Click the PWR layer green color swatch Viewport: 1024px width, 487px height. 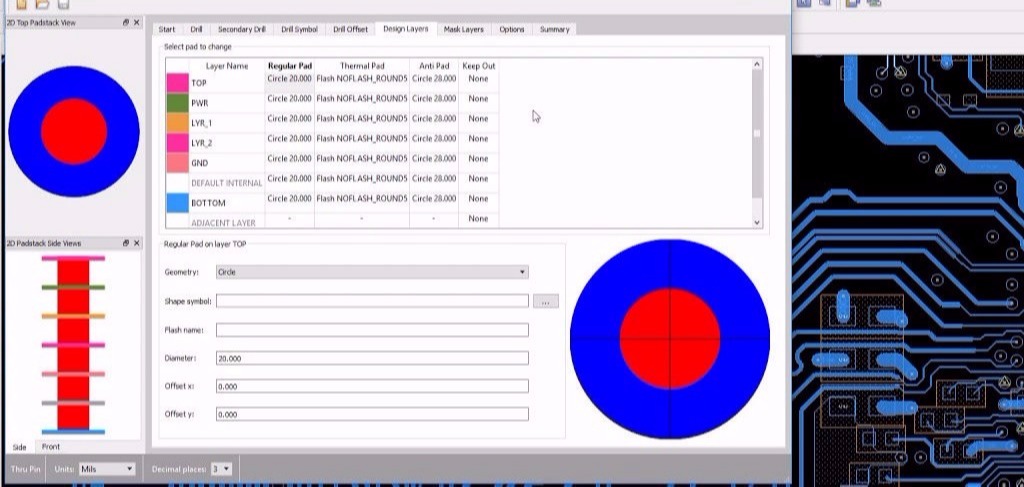[176, 102]
